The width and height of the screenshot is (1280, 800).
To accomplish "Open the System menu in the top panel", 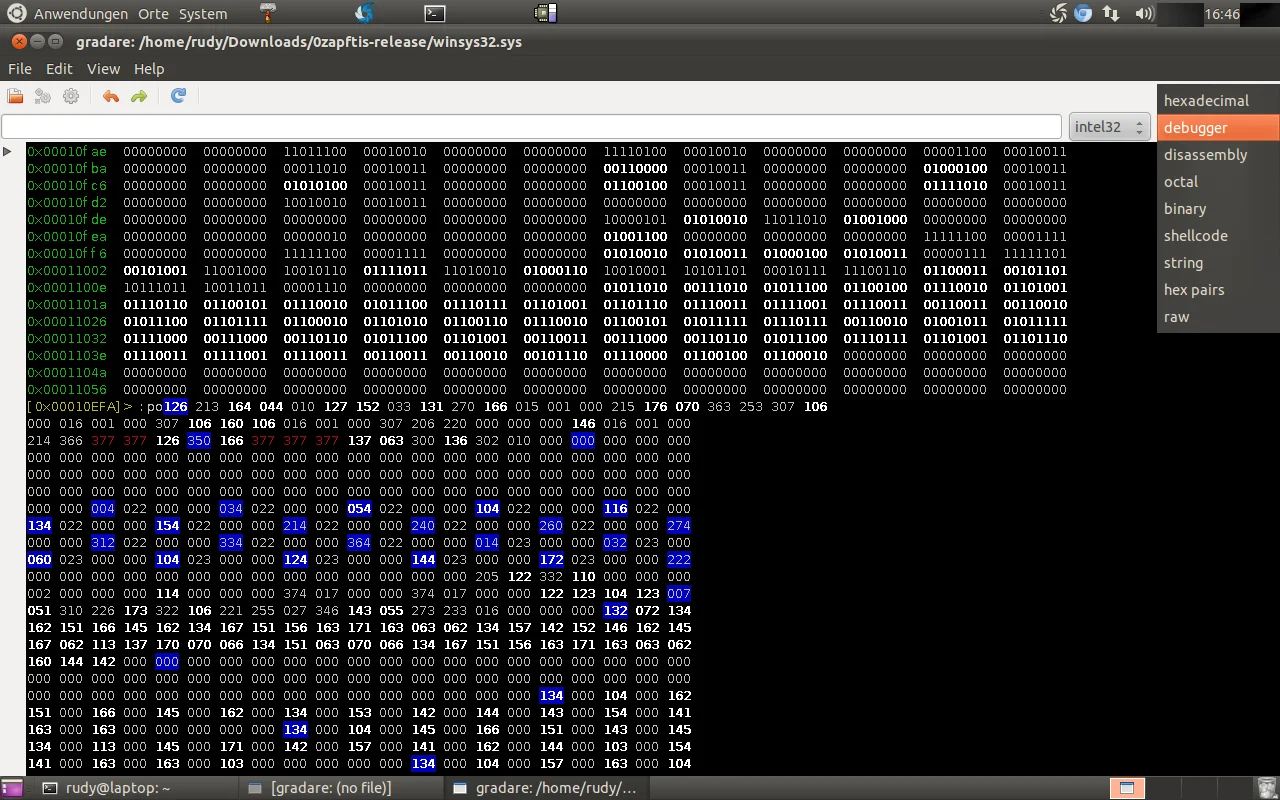I will click(x=203, y=14).
